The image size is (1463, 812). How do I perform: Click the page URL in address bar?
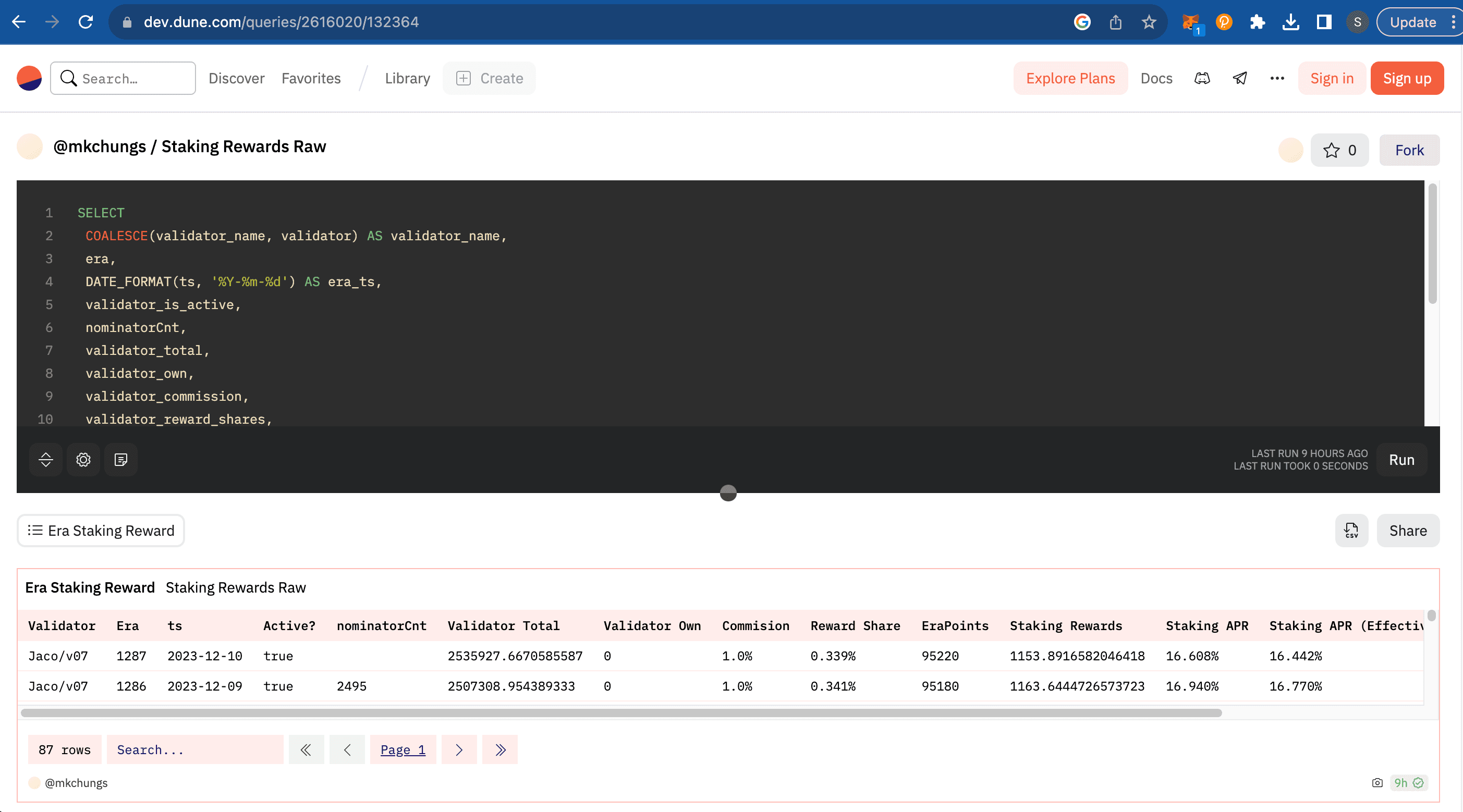pyautogui.click(x=281, y=21)
